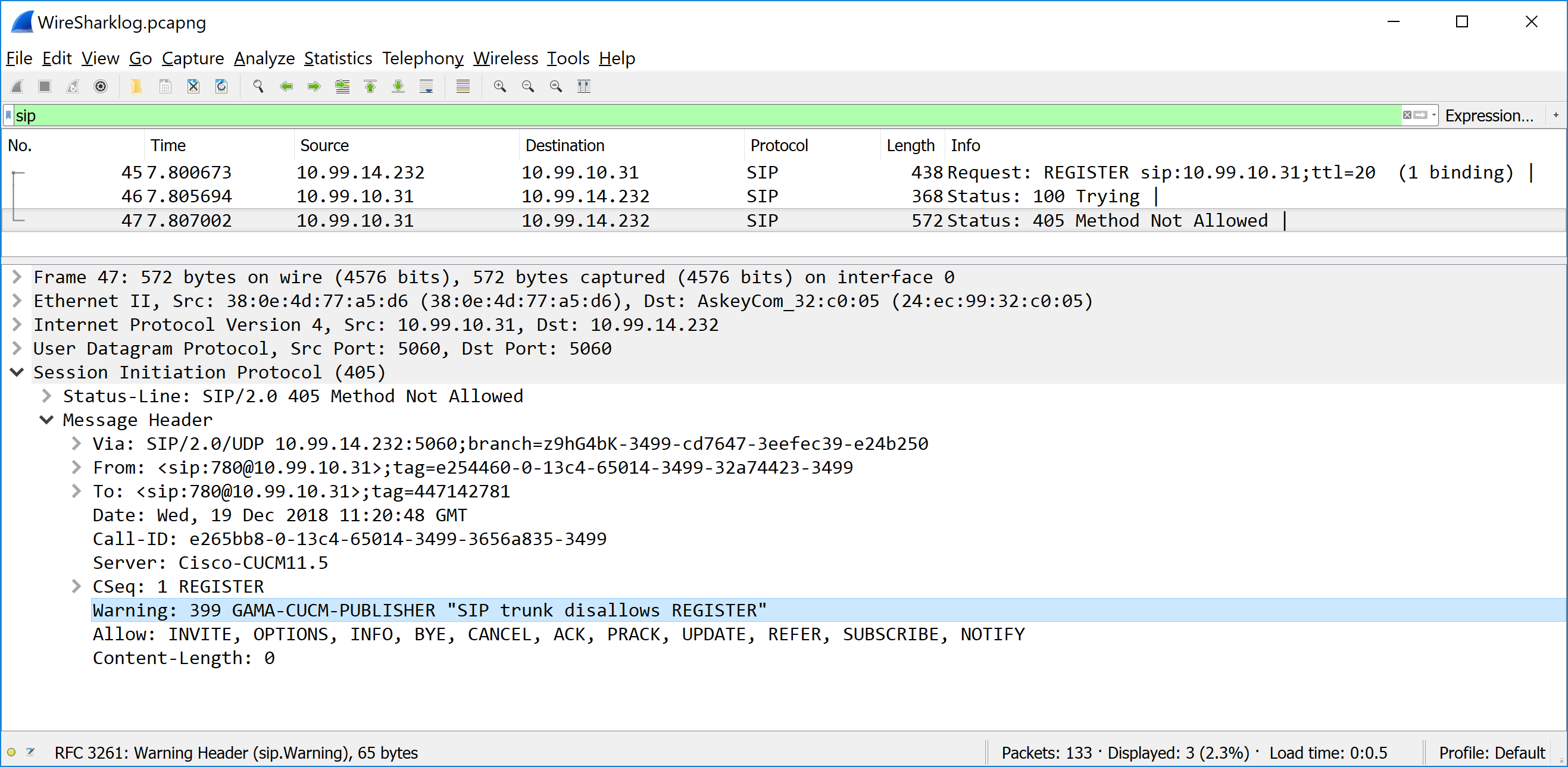Viewport: 1568px width, 767px height.
Task: Open display filter history dropdown arrow
Action: click(1434, 115)
